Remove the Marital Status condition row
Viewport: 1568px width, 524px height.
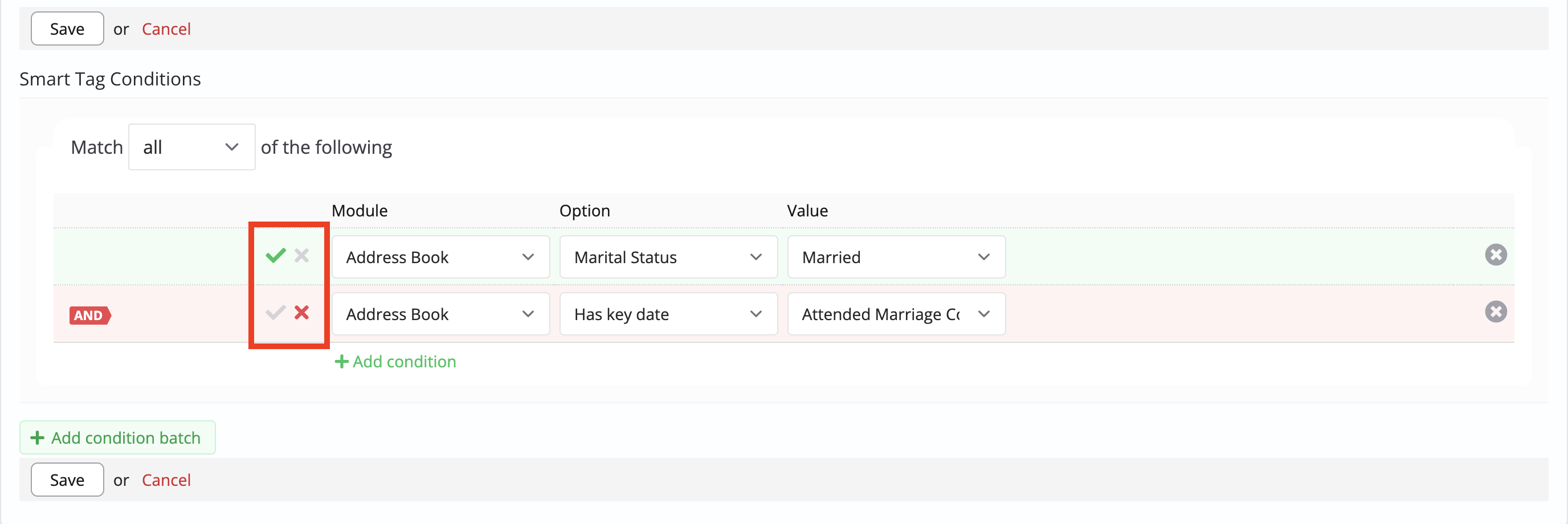tap(1496, 255)
